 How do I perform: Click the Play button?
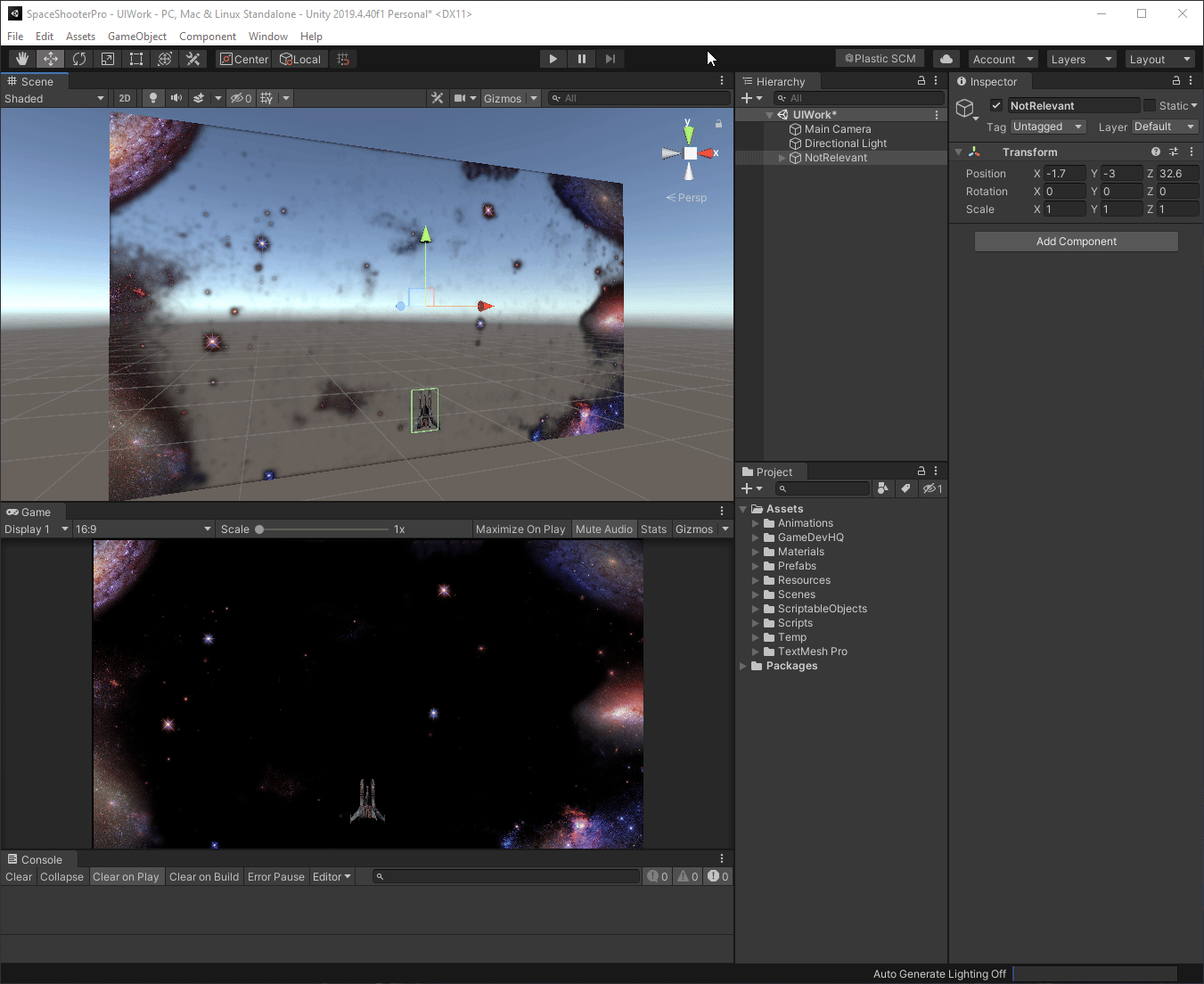(553, 59)
